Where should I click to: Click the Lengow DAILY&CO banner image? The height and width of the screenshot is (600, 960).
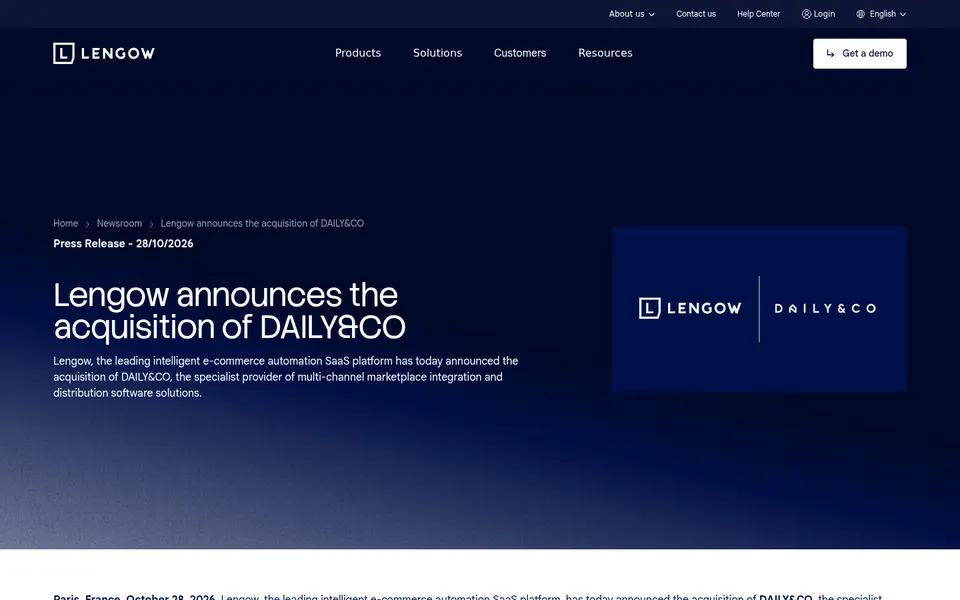click(759, 309)
